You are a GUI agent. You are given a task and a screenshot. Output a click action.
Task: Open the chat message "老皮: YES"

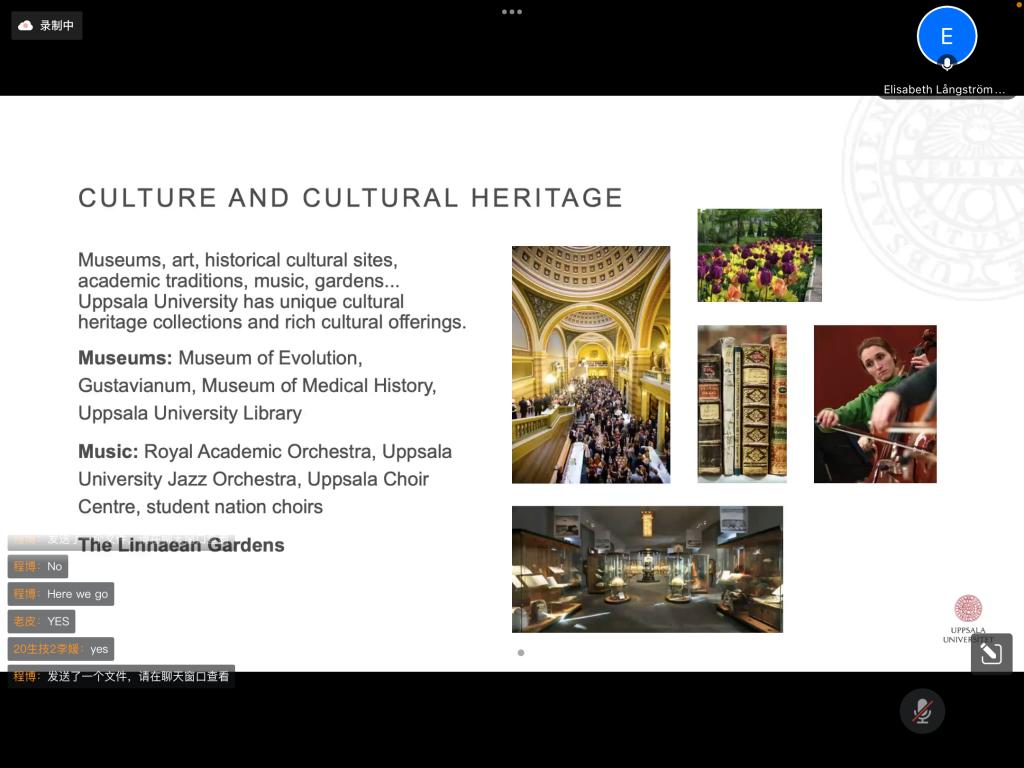click(x=41, y=621)
